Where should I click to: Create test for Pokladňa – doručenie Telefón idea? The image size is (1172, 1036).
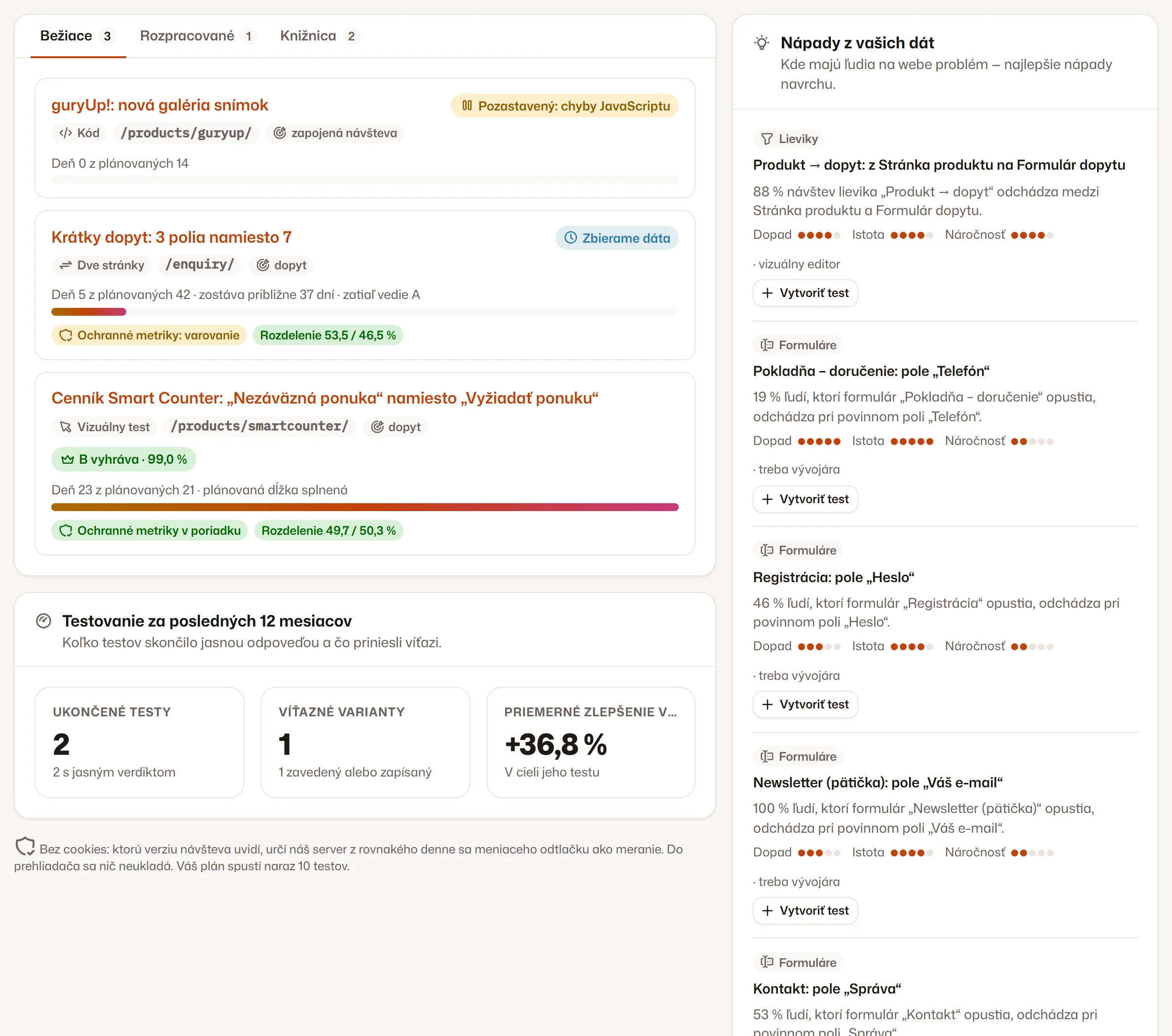click(x=805, y=499)
